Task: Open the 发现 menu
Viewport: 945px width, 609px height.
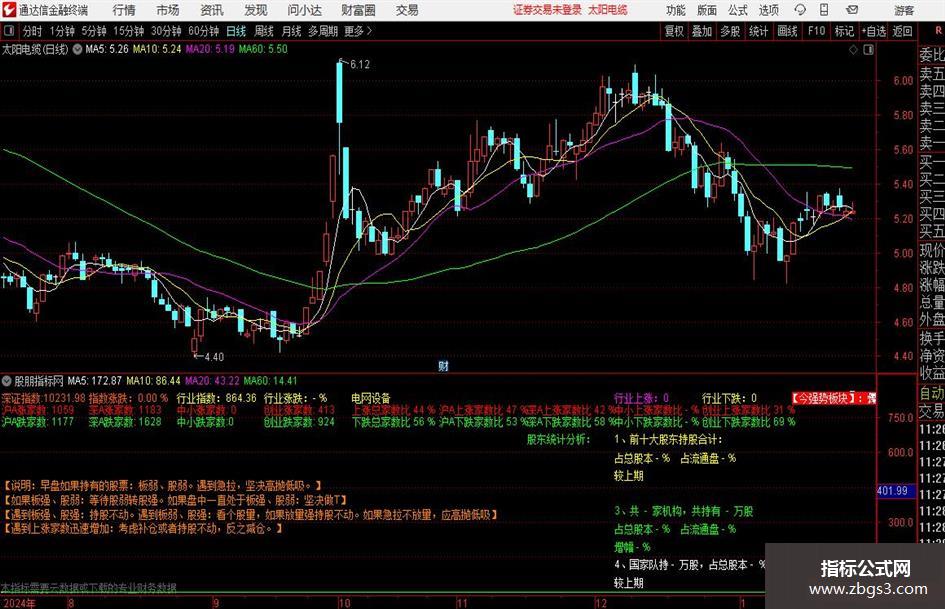Action: point(256,10)
